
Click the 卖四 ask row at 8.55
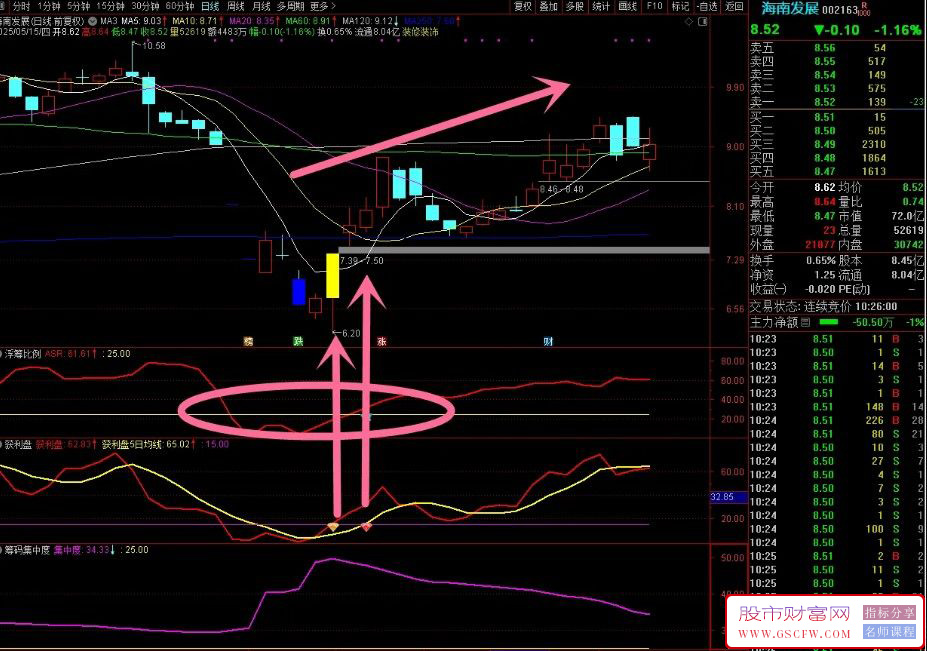click(x=837, y=61)
